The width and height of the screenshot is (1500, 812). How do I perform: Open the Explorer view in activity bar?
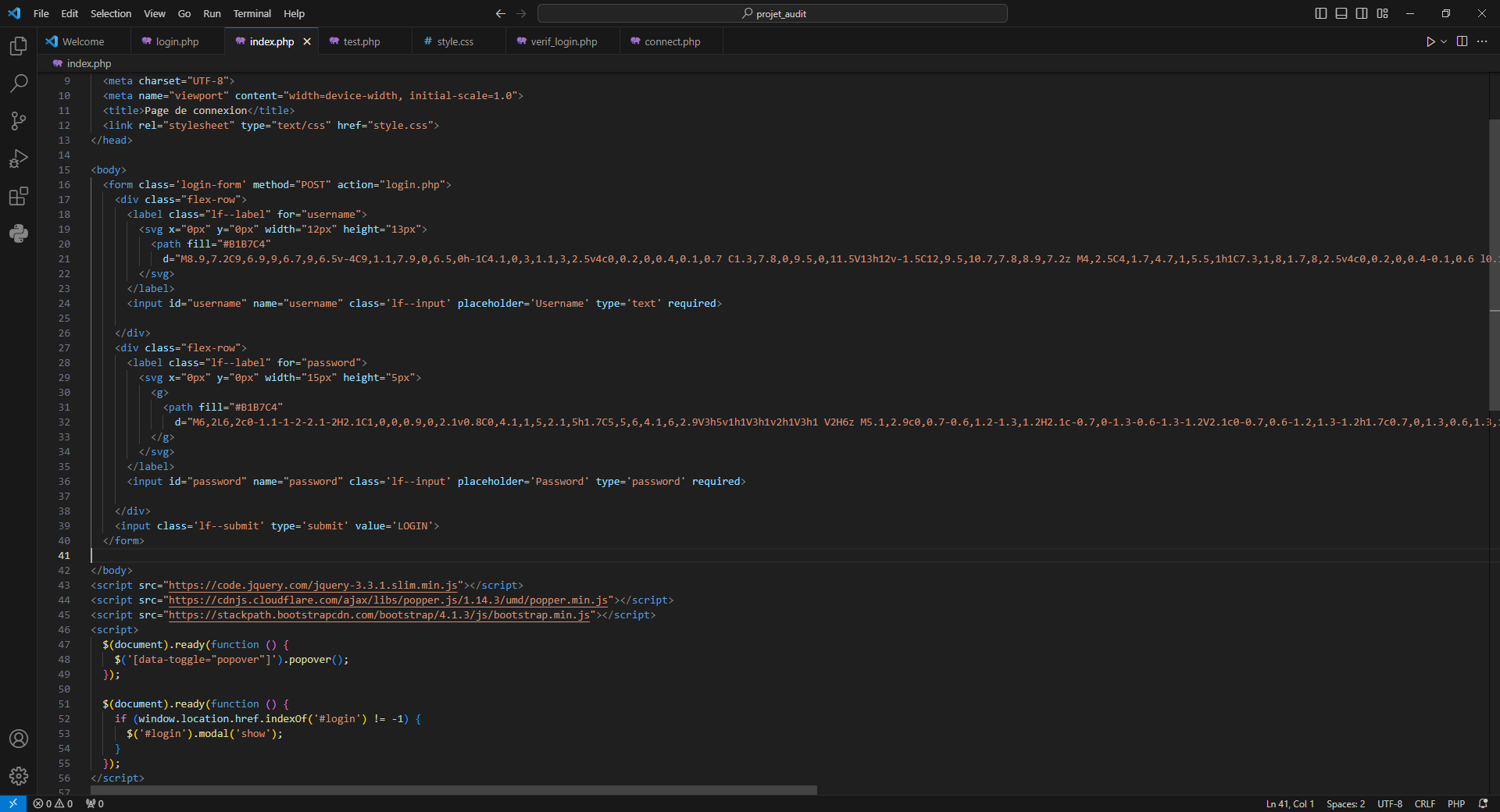(x=19, y=46)
